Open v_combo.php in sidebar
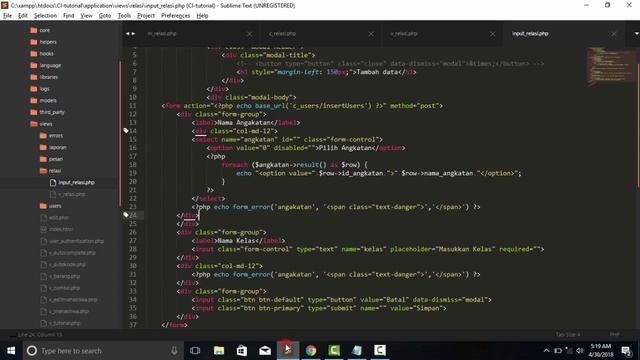Screen dimensions: 640x360 (x=60, y=288)
